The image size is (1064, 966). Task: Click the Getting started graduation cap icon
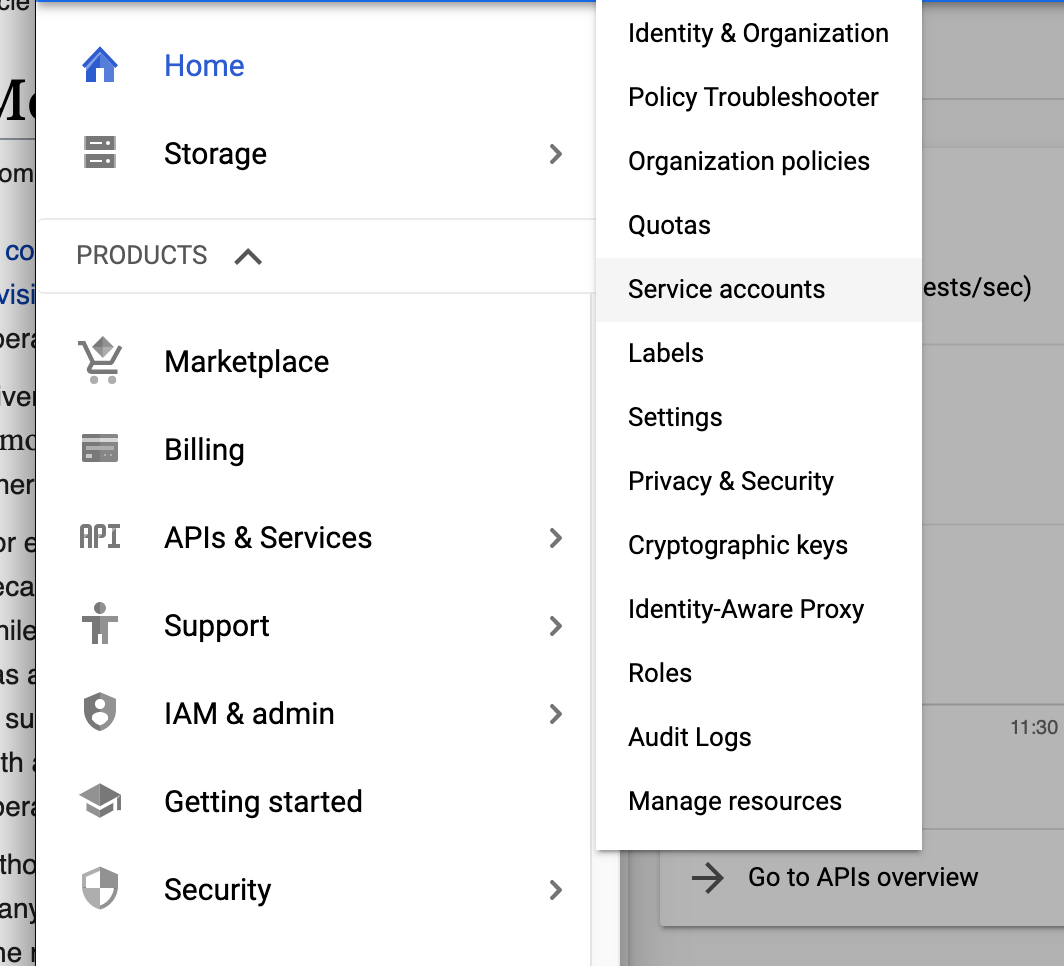[x=100, y=800]
